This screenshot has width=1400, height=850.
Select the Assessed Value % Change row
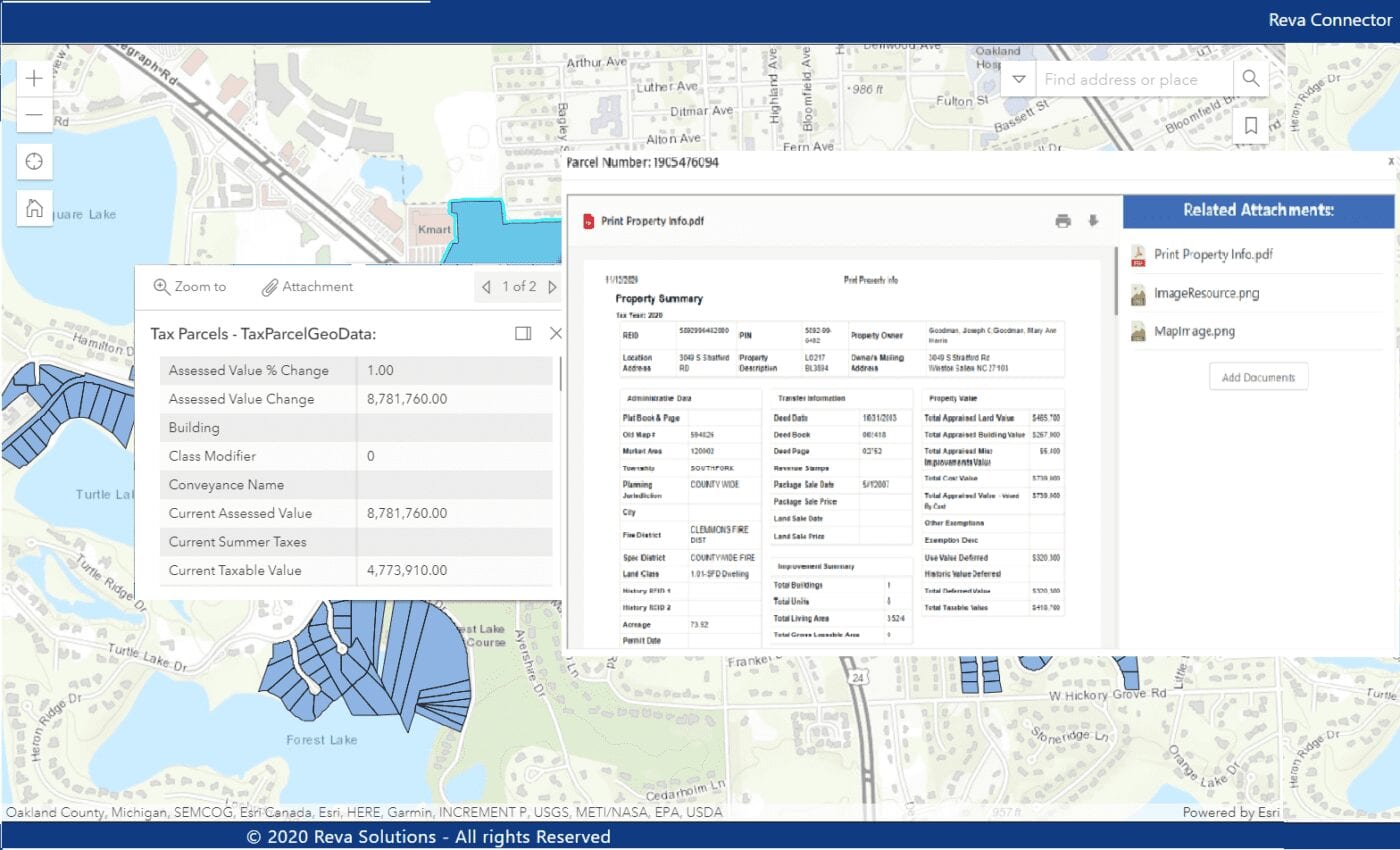click(x=356, y=370)
